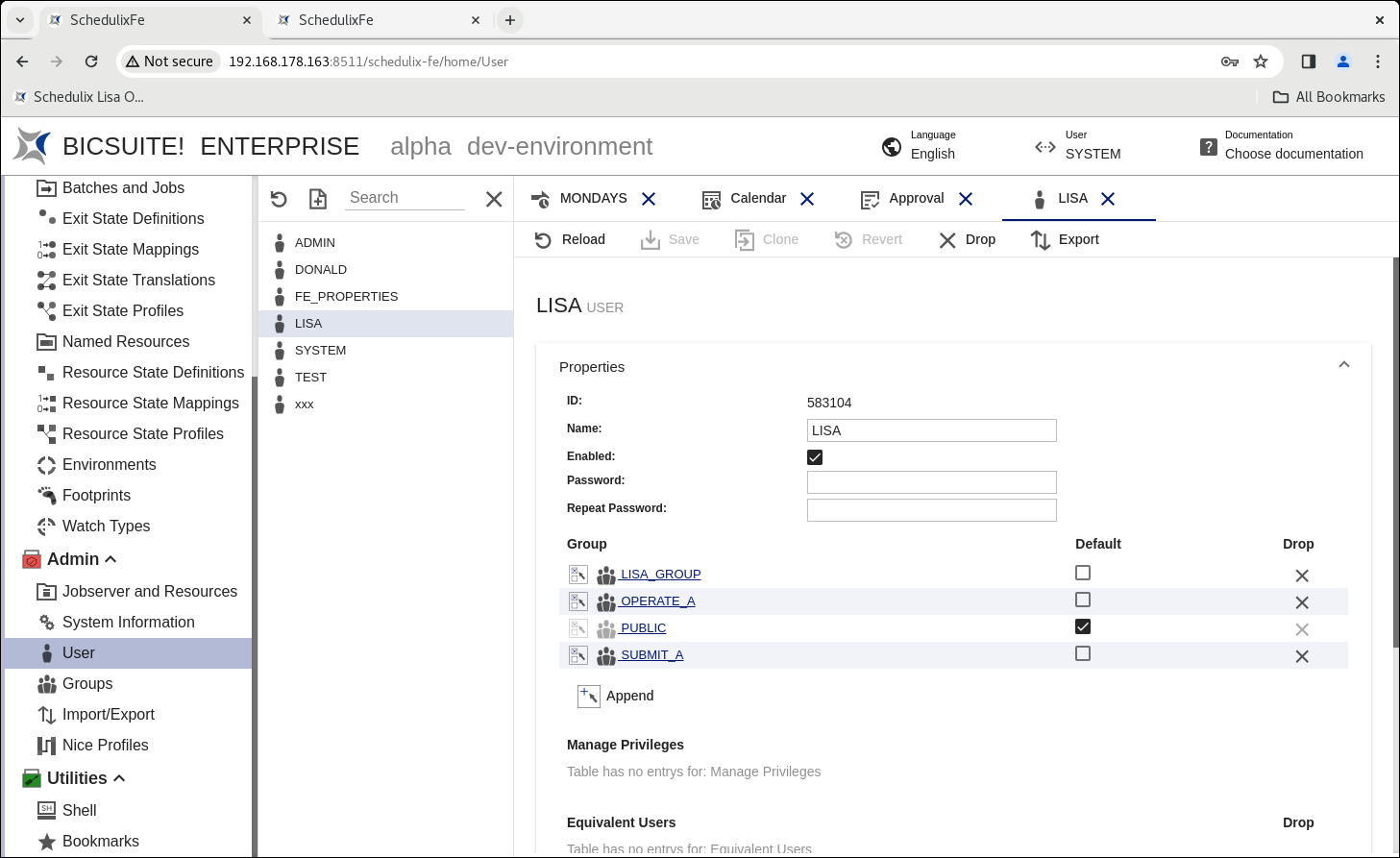The image size is (1400, 858).
Task: Toggle the Enabled checkbox
Action: click(x=815, y=457)
